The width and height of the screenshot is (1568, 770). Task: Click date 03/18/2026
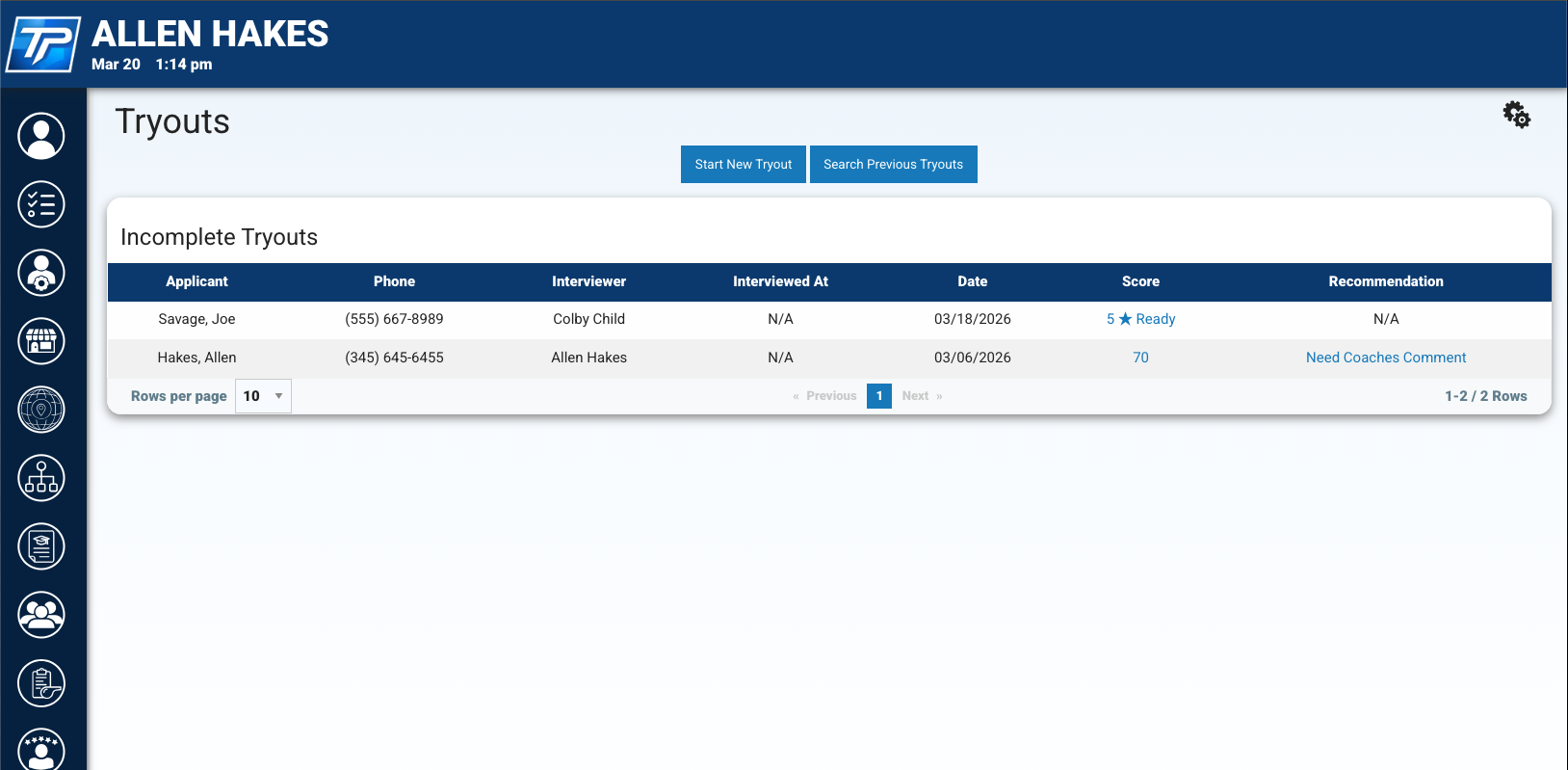(973, 319)
